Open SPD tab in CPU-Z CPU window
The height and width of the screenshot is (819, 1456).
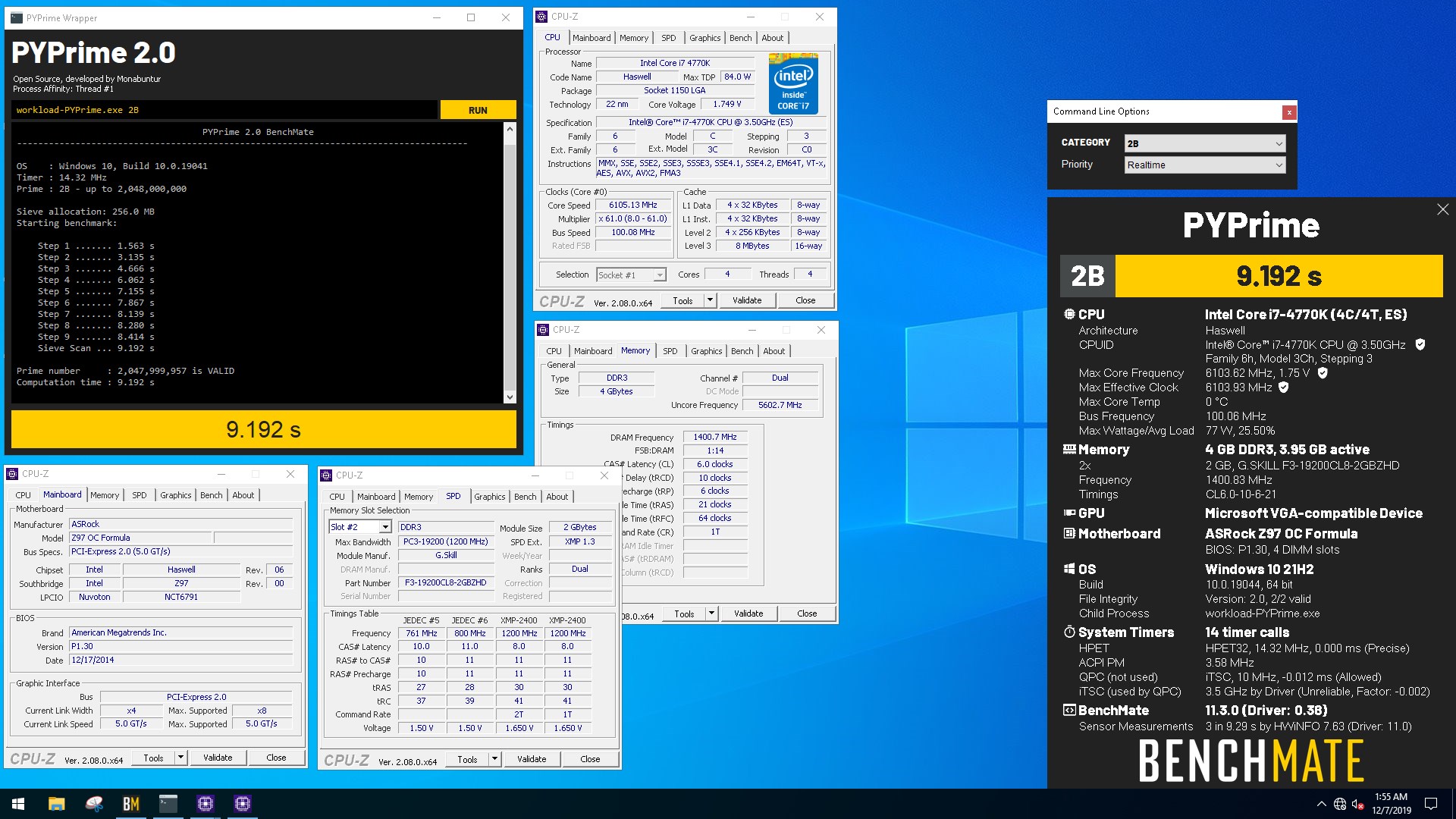(x=668, y=38)
